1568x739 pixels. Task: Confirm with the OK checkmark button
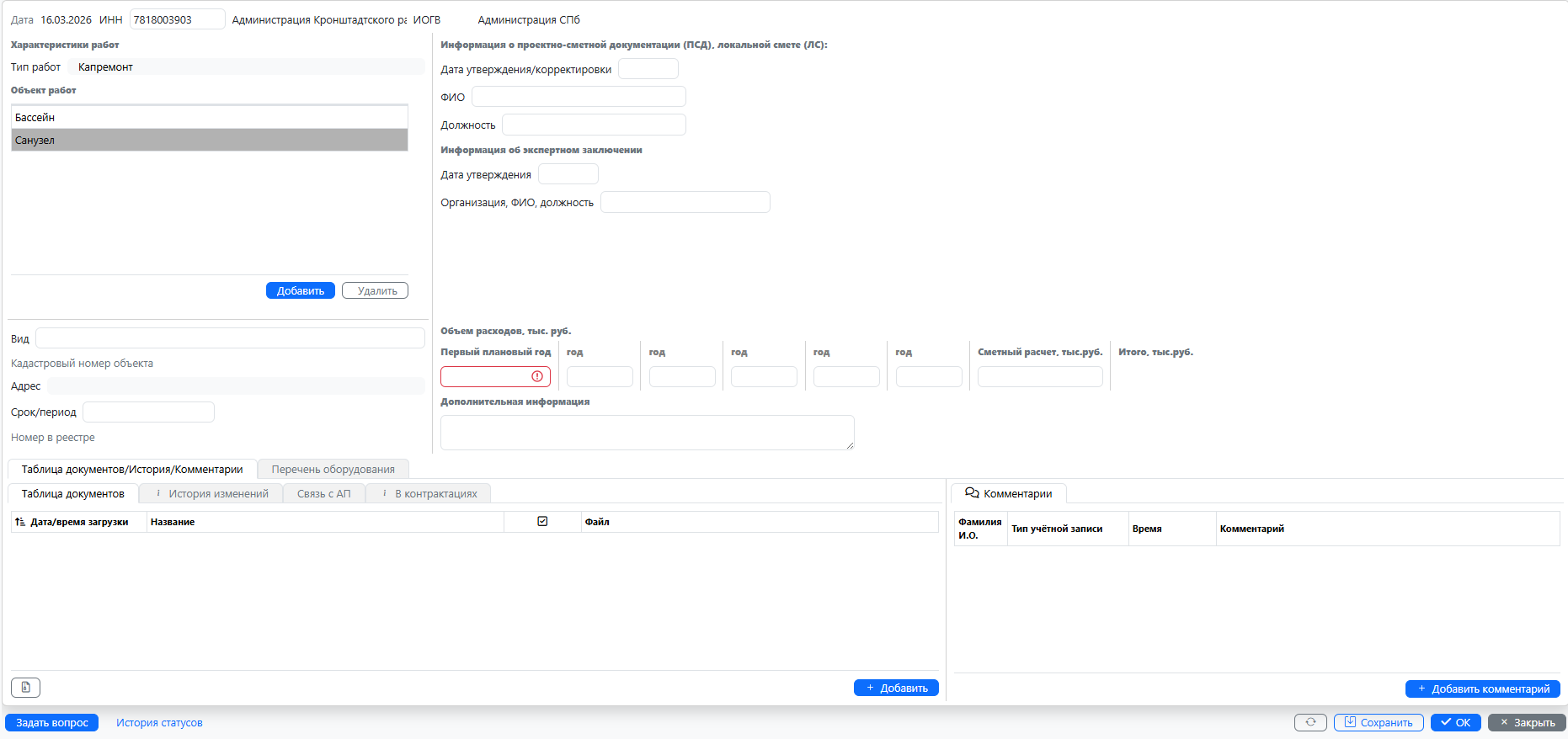coord(1455,722)
